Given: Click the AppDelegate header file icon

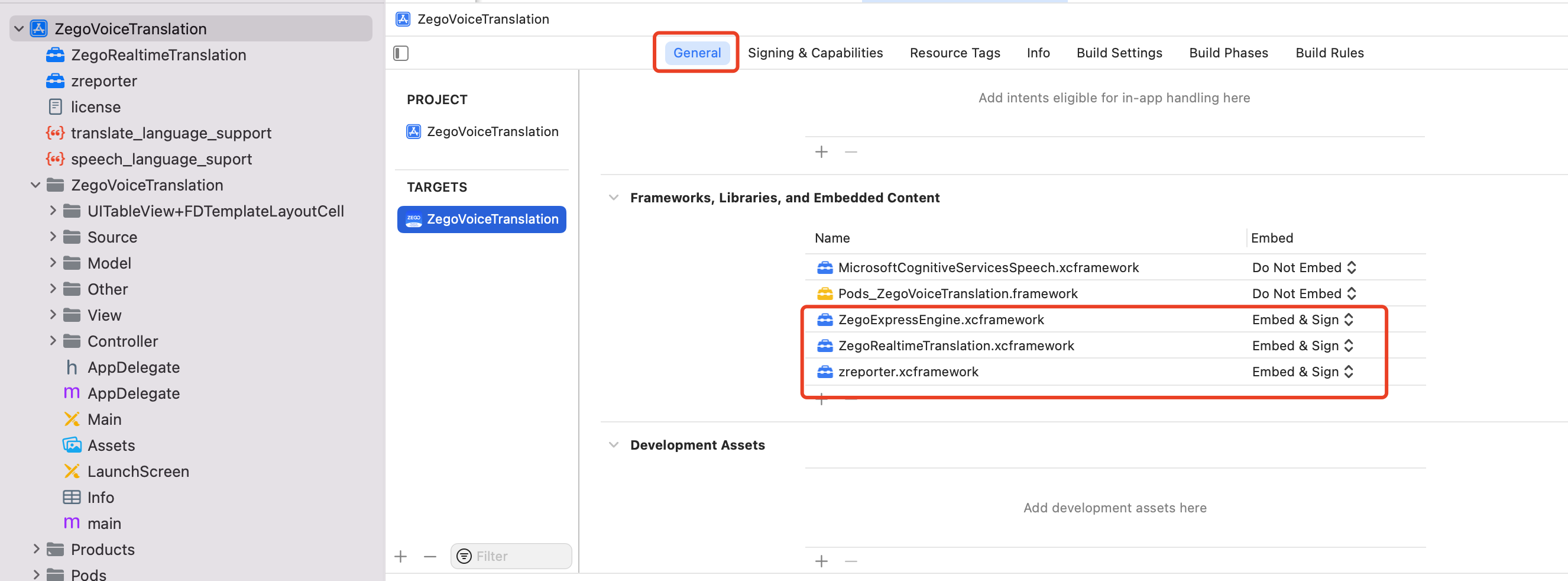Looking at the screenshot, I should (x=72, y=367).
